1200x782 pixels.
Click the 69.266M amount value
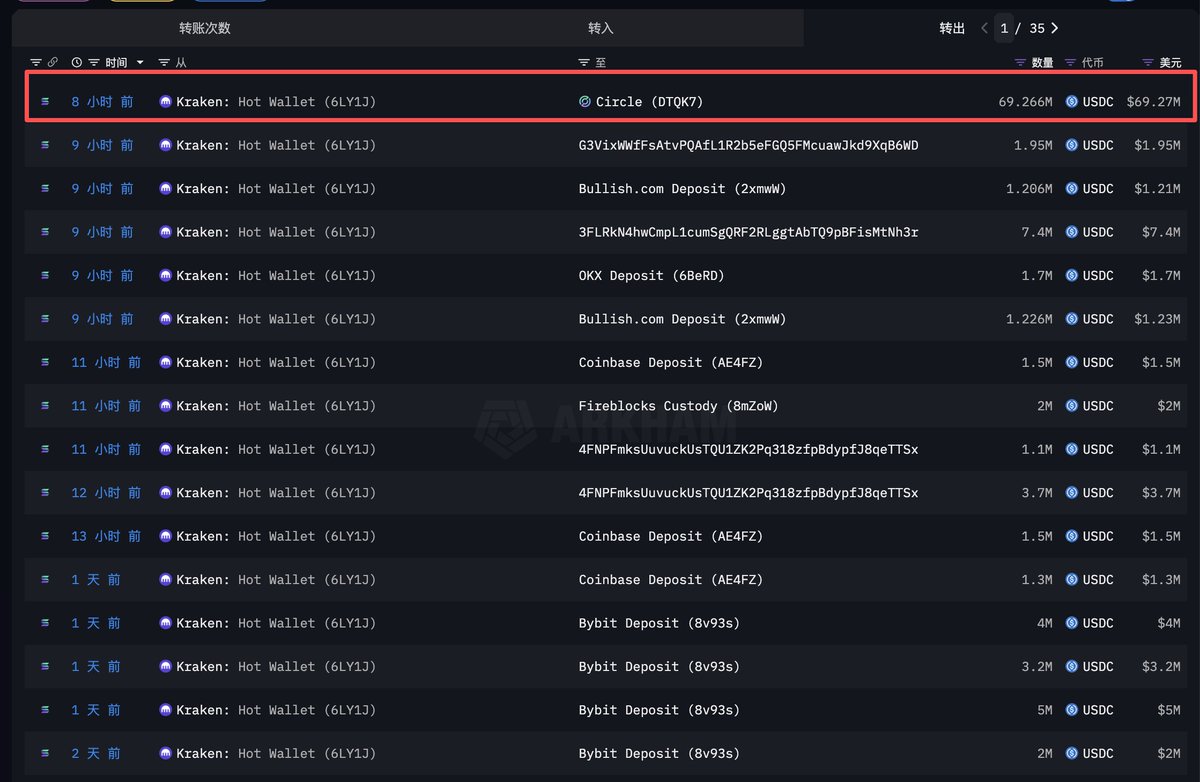coord(1025,102)
